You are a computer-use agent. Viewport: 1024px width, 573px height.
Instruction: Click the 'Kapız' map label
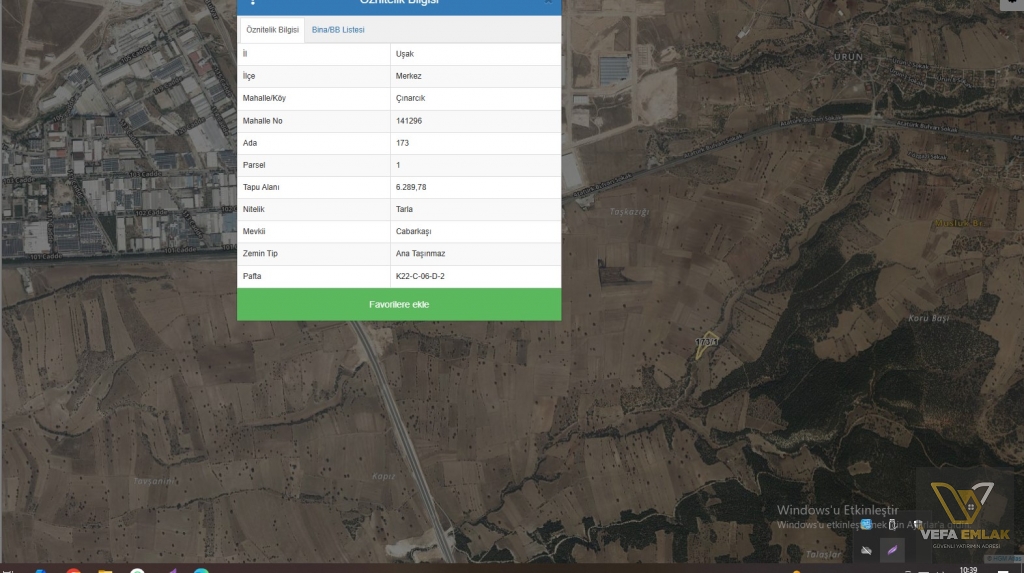pos(383,476)
